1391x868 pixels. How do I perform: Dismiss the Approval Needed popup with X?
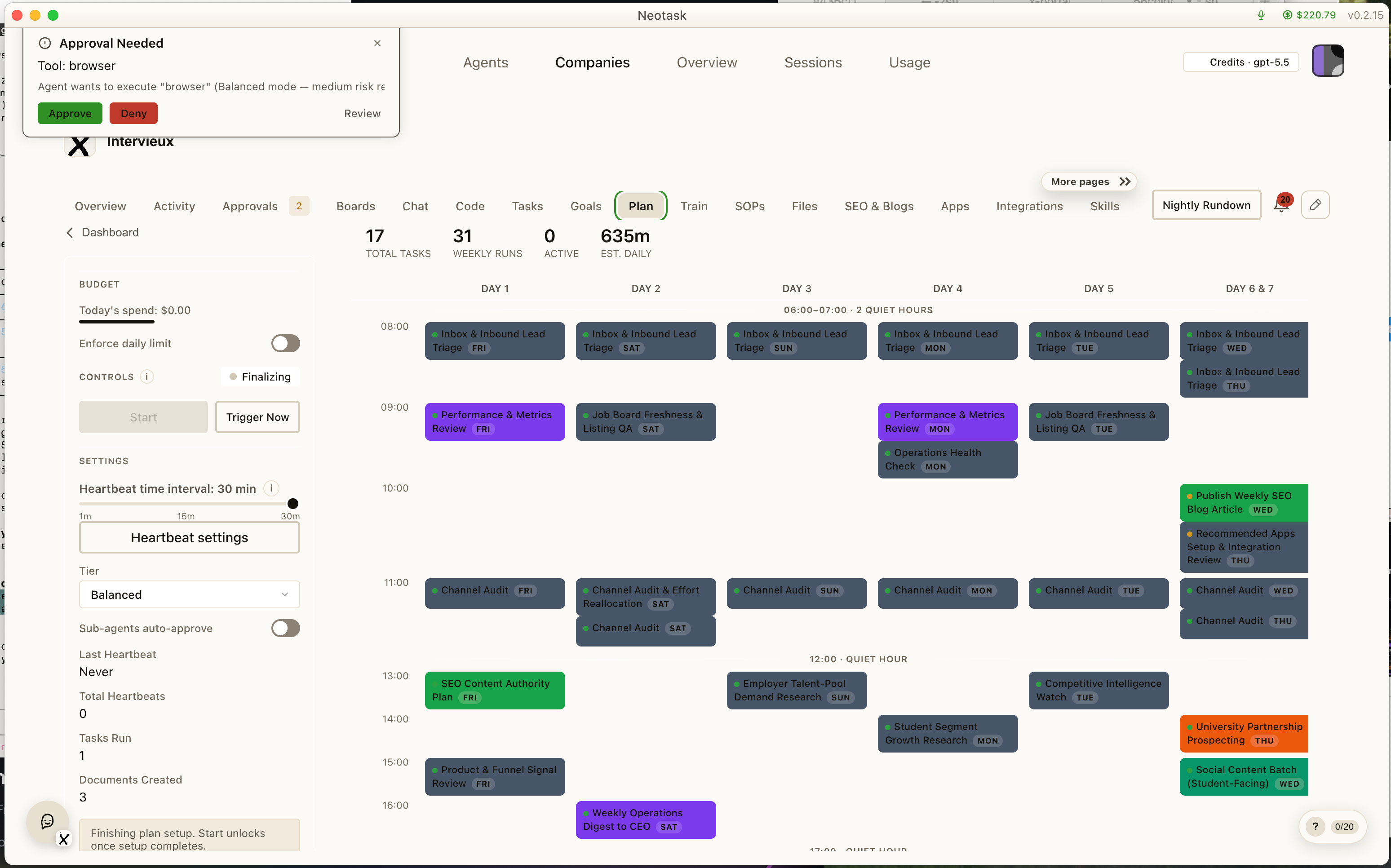pyautogui.click(x=377, y=43)
